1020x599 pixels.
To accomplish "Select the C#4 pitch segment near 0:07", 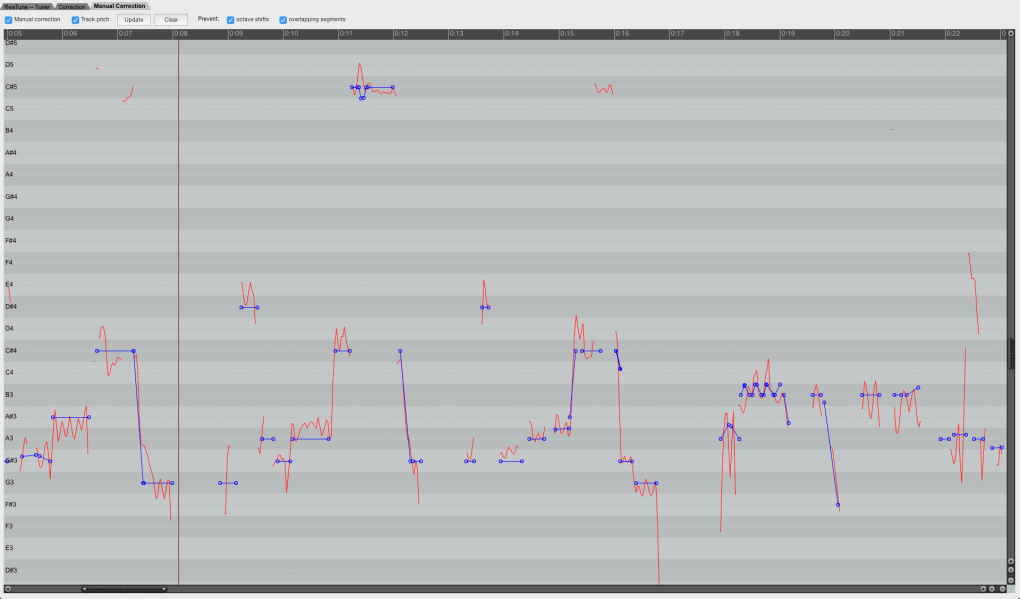I will [x=115, y=351].
